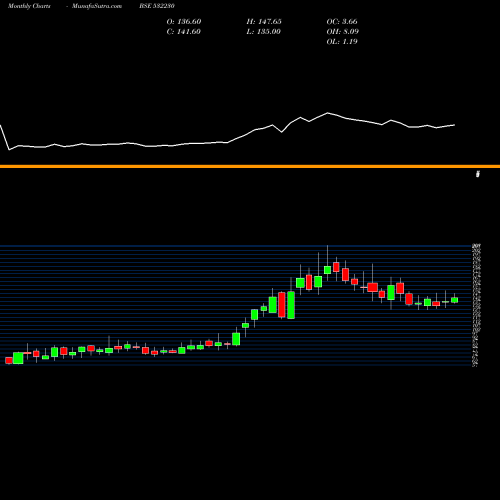Click the BSE 532230 symbol text
This screenshot has height=500, width=500.
157,6
